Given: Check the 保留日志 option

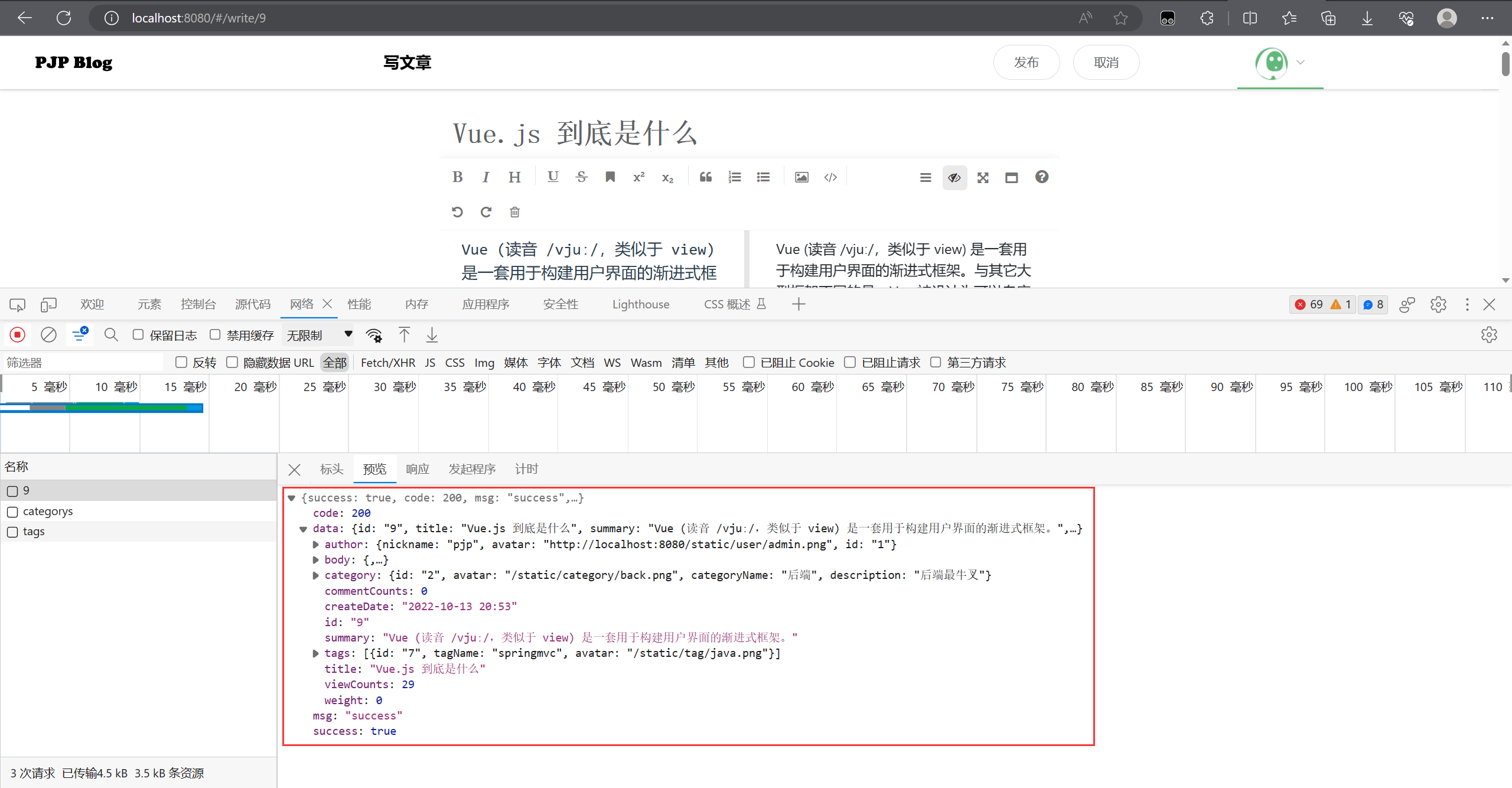Looking at the screenshot, I should pos(138,334).
